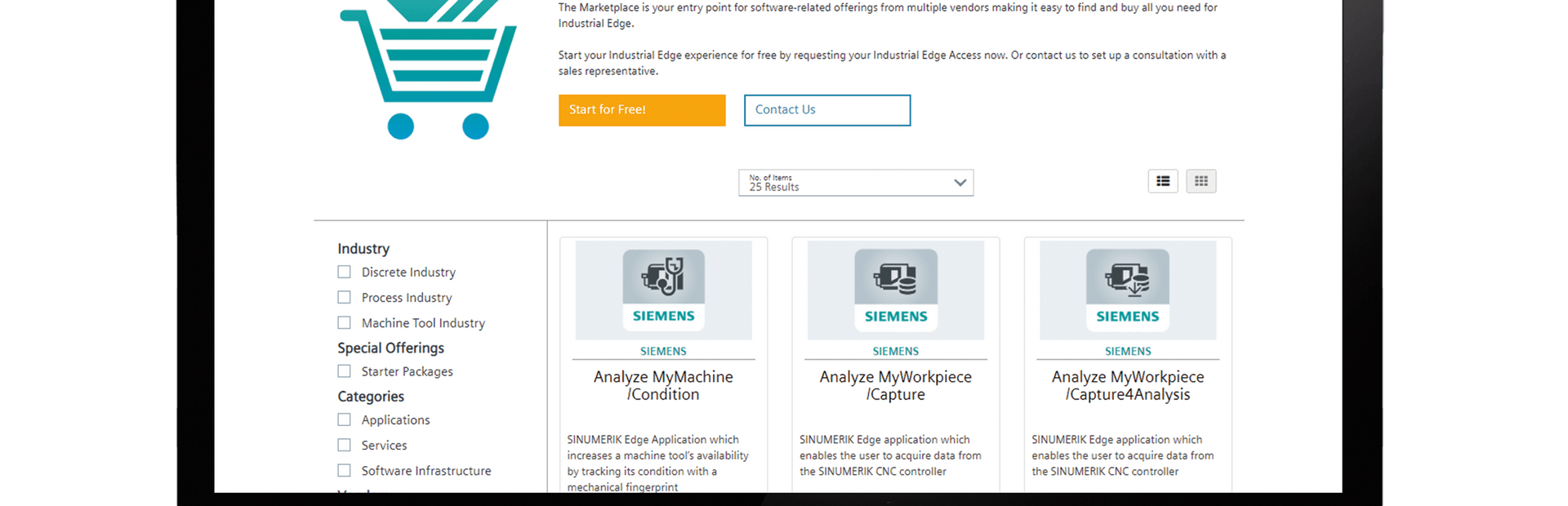Viewport: 1568px width, 506px height.
Task: Click the dropdown chevron for 25 Results
Action: tap(960, 183)
